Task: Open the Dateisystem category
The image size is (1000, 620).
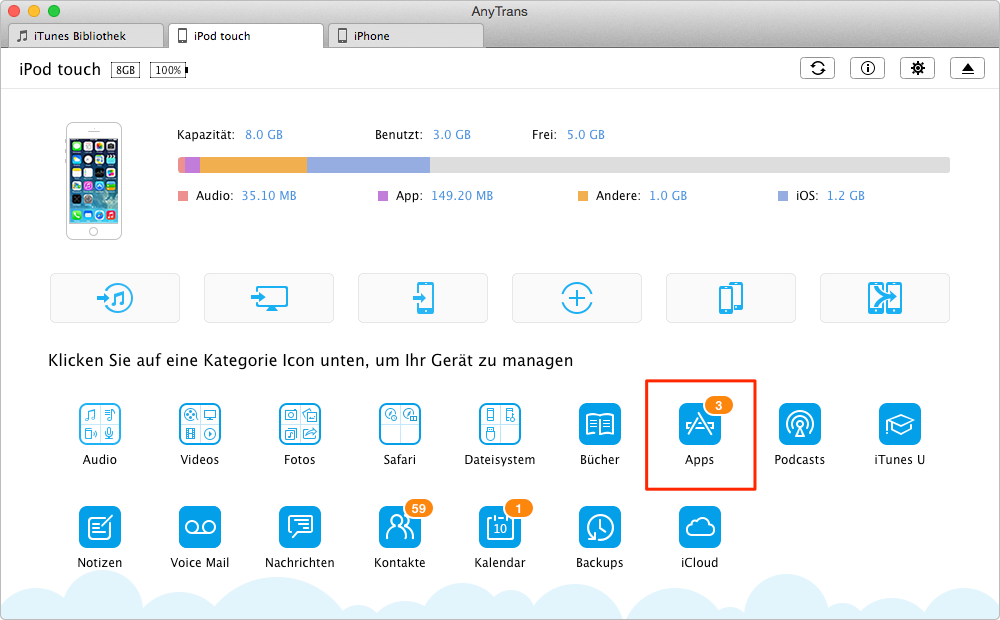Action: coord(500,424)
